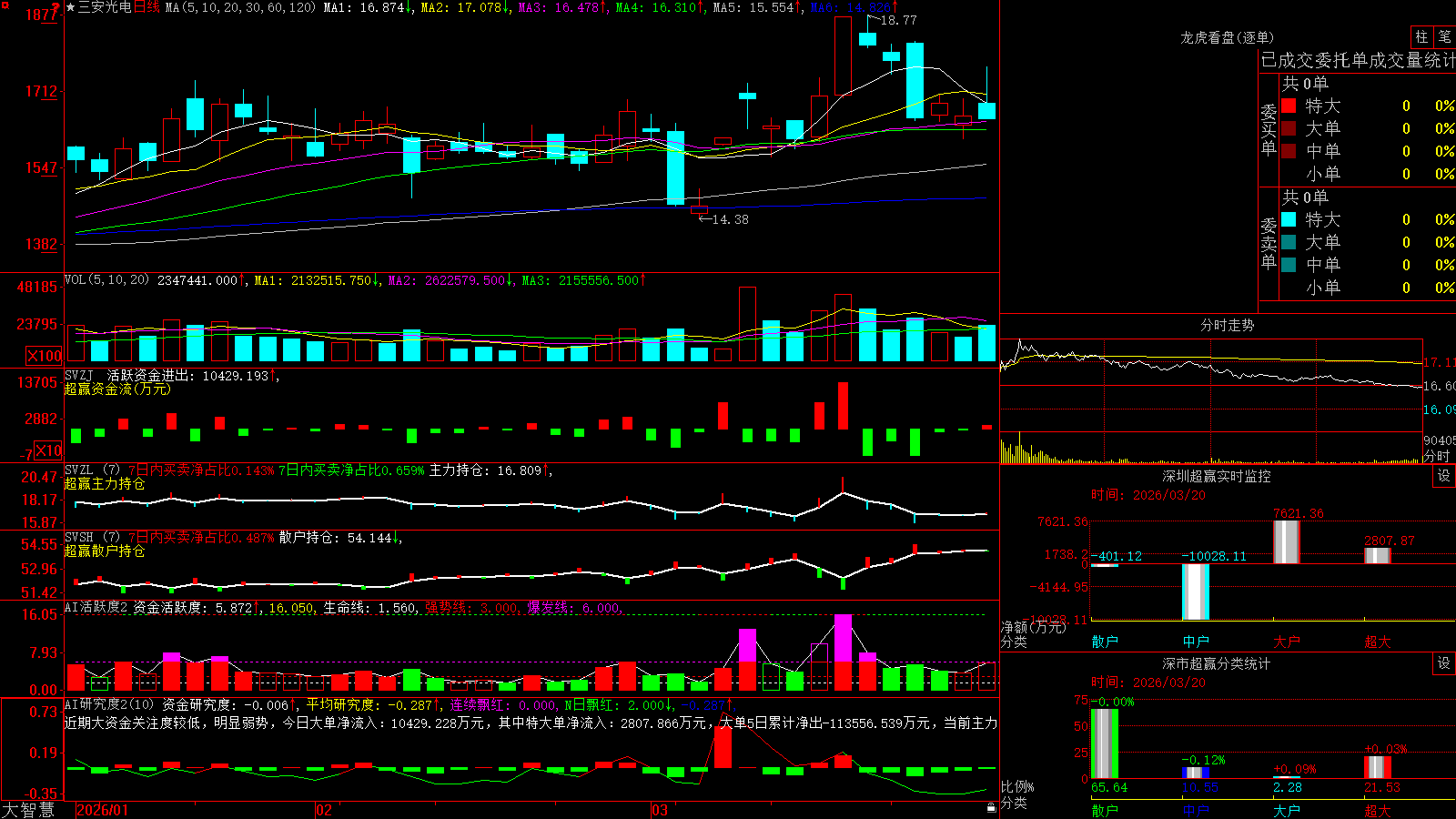Click the 03 month marker on timeline
The height and width of the screenshot is (819, 1456).
pos(660,810)
